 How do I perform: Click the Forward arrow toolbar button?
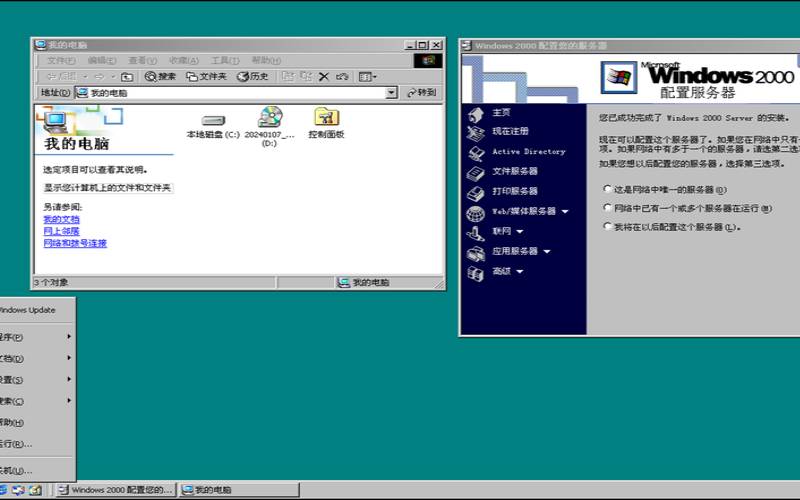[99, 77]
